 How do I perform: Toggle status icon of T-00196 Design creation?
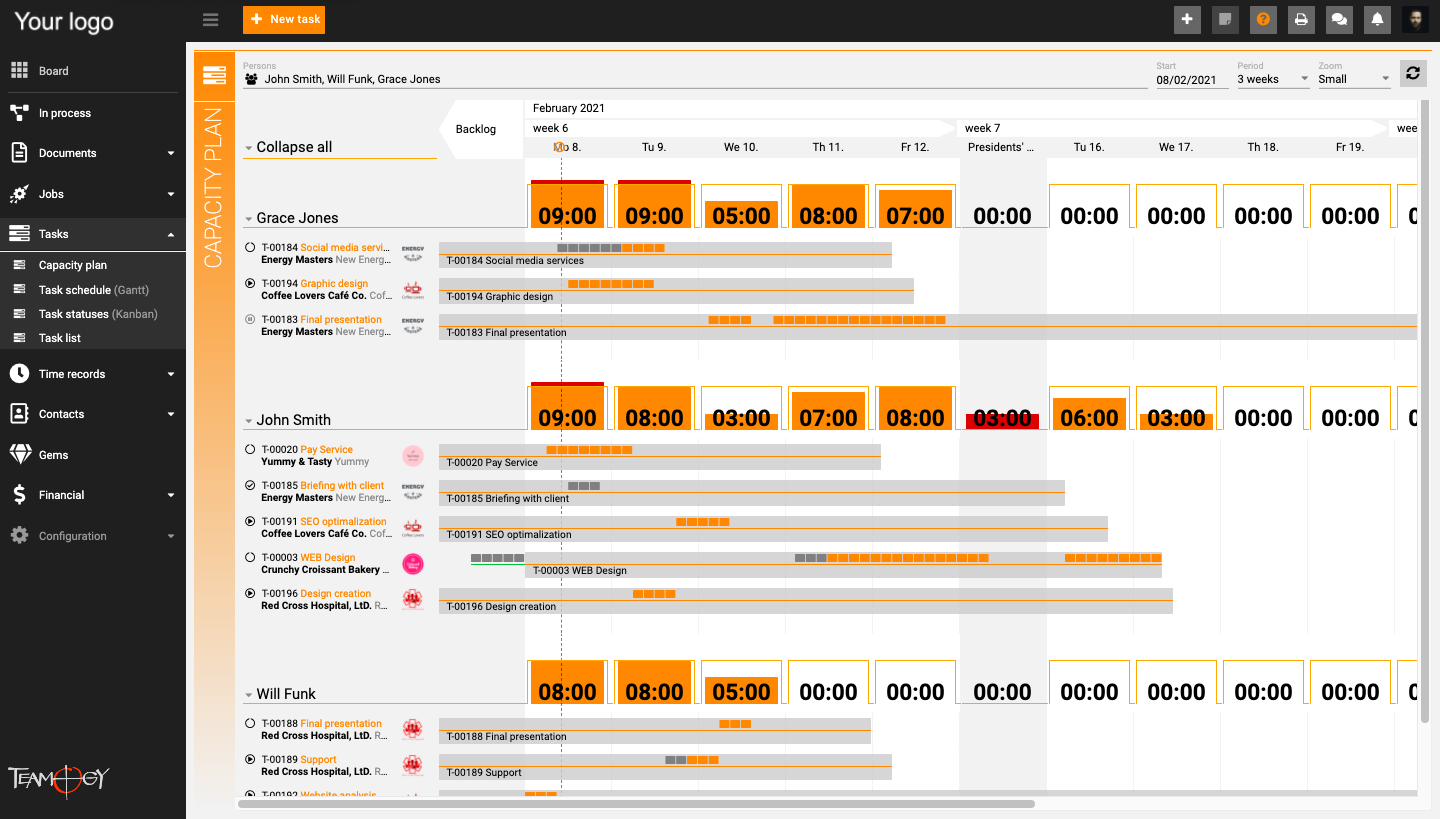point(250,593)
